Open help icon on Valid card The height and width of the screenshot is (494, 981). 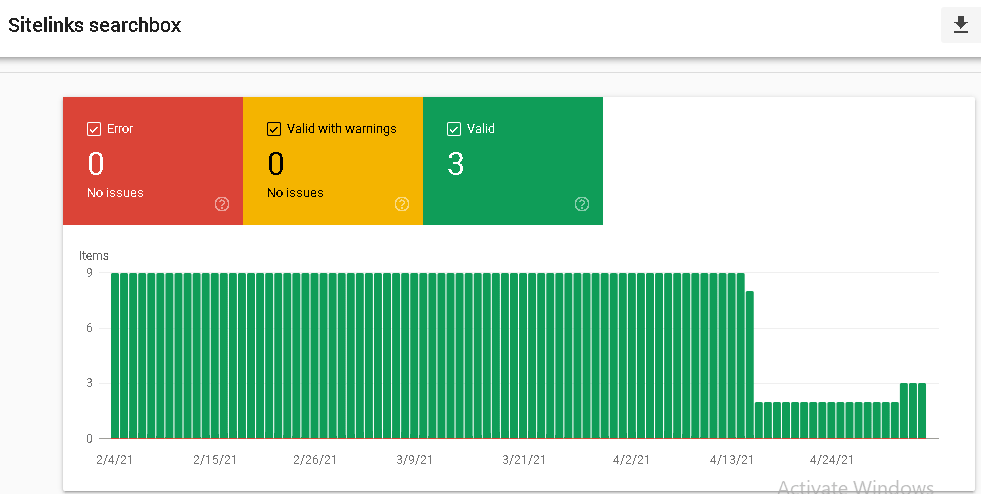coord(582,204)
